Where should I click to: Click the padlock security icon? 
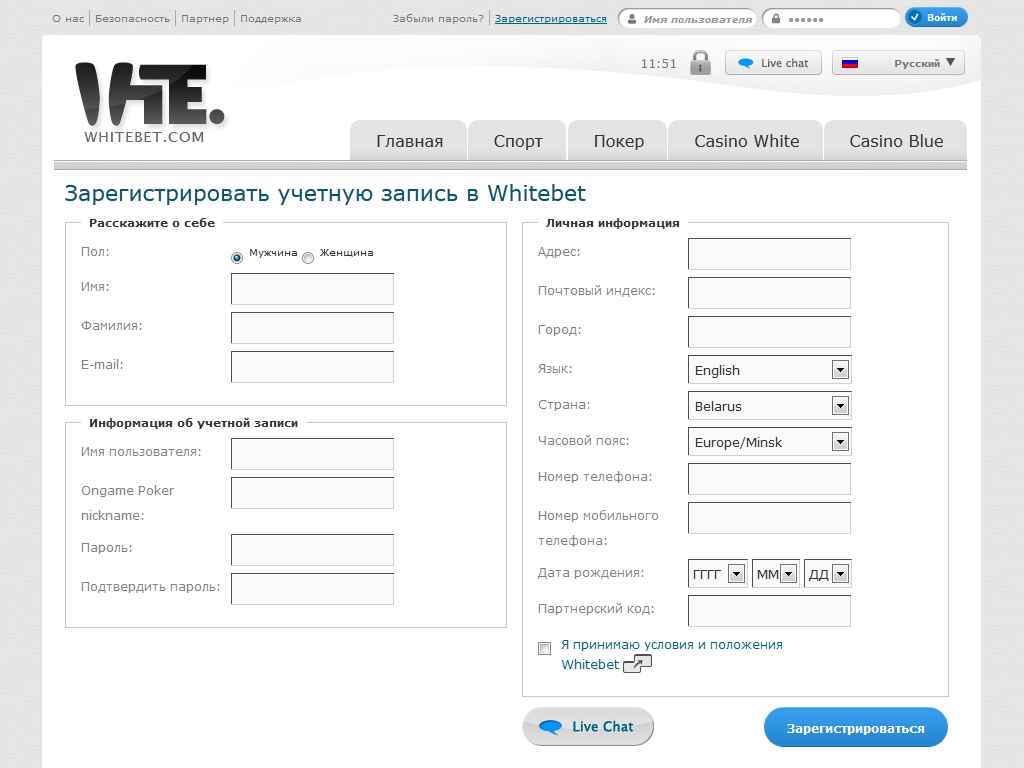[700, 63]
